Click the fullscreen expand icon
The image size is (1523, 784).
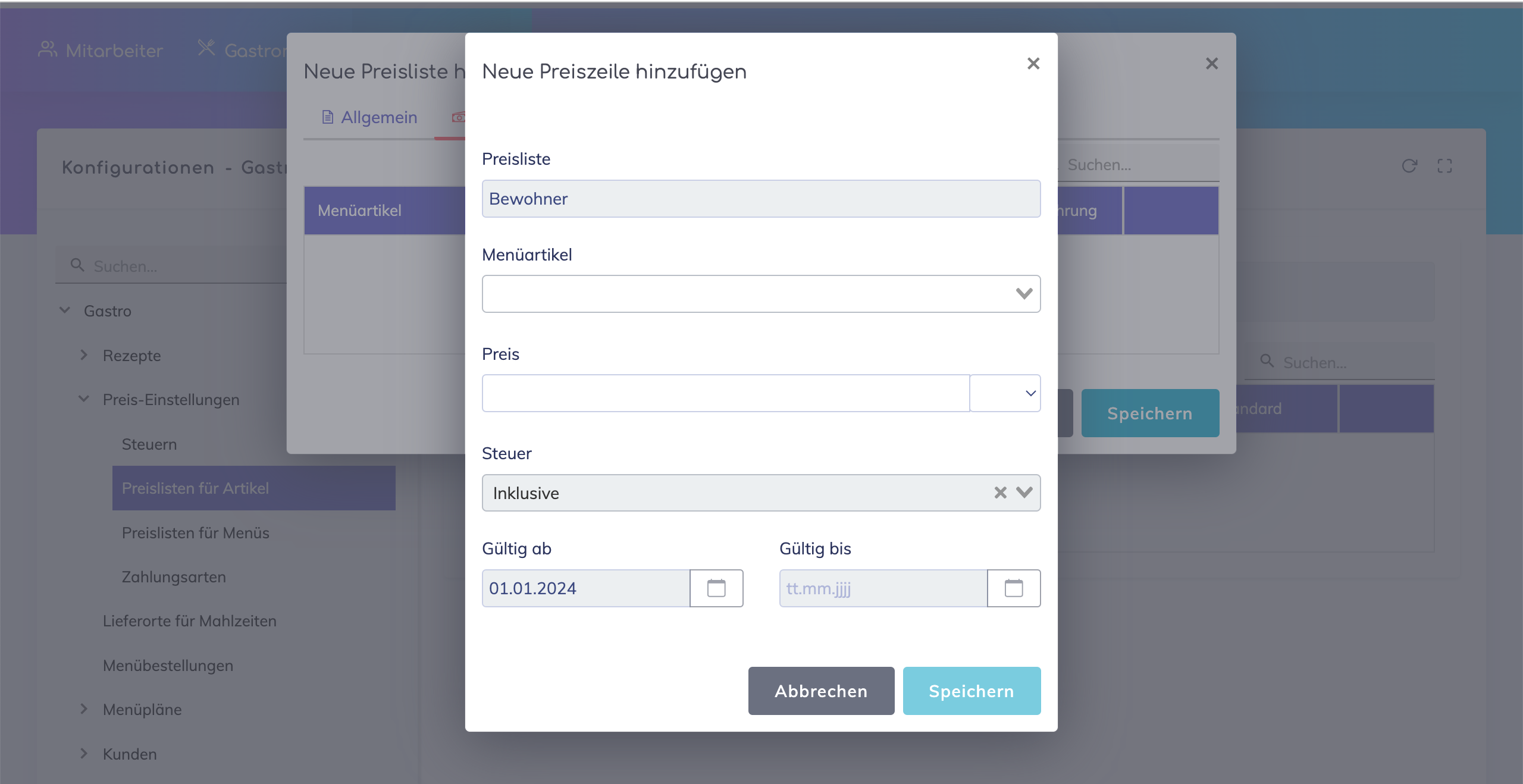coord(1444,166)
